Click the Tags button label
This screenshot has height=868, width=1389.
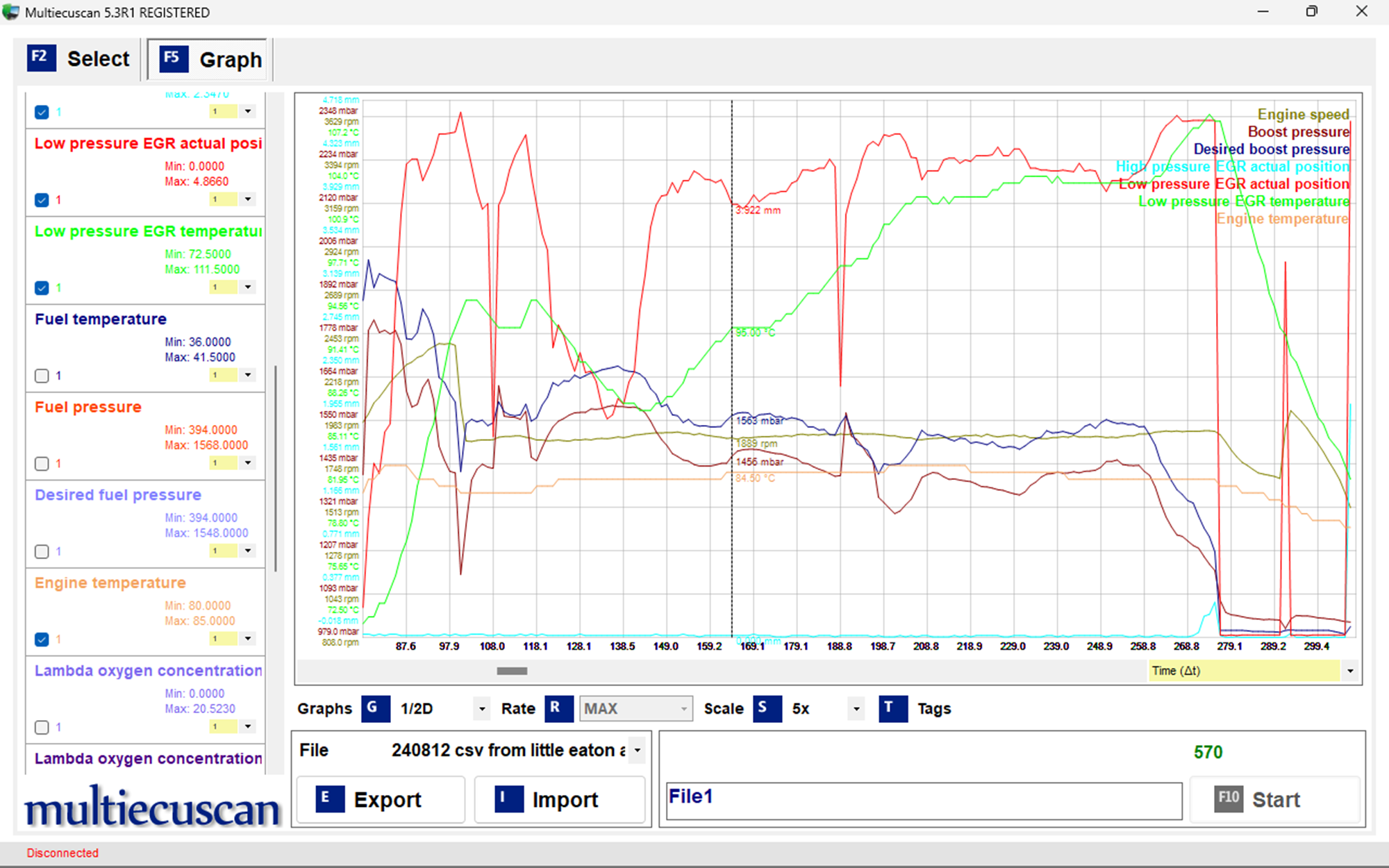pyautogui.click(x=934, y=709)
